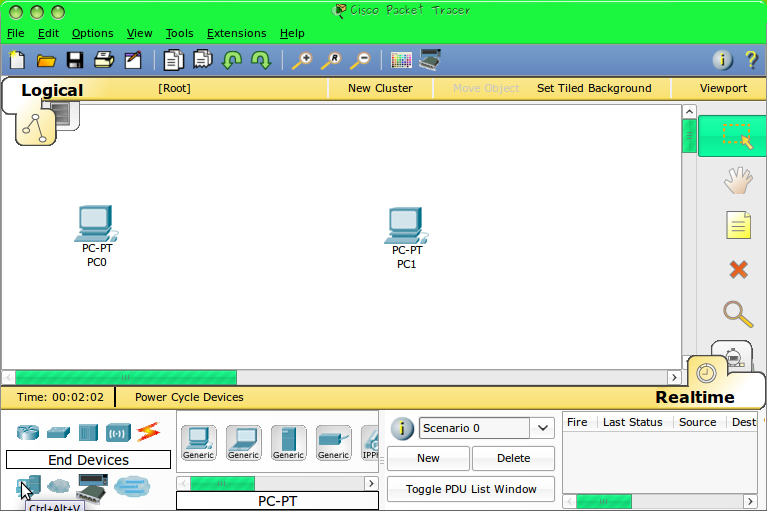Screen dimensions: 767x511
Task: Open the View menu
Action: point(139,33)
